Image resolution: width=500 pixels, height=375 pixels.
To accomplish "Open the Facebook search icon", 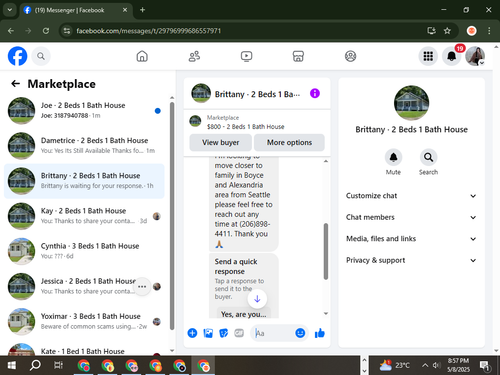I will point(41,56).
